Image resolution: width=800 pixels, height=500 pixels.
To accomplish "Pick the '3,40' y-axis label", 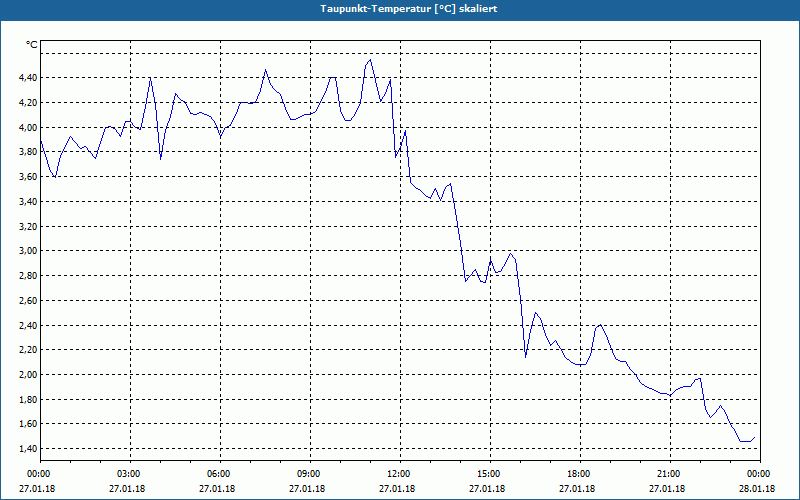I will coord(27,202).
